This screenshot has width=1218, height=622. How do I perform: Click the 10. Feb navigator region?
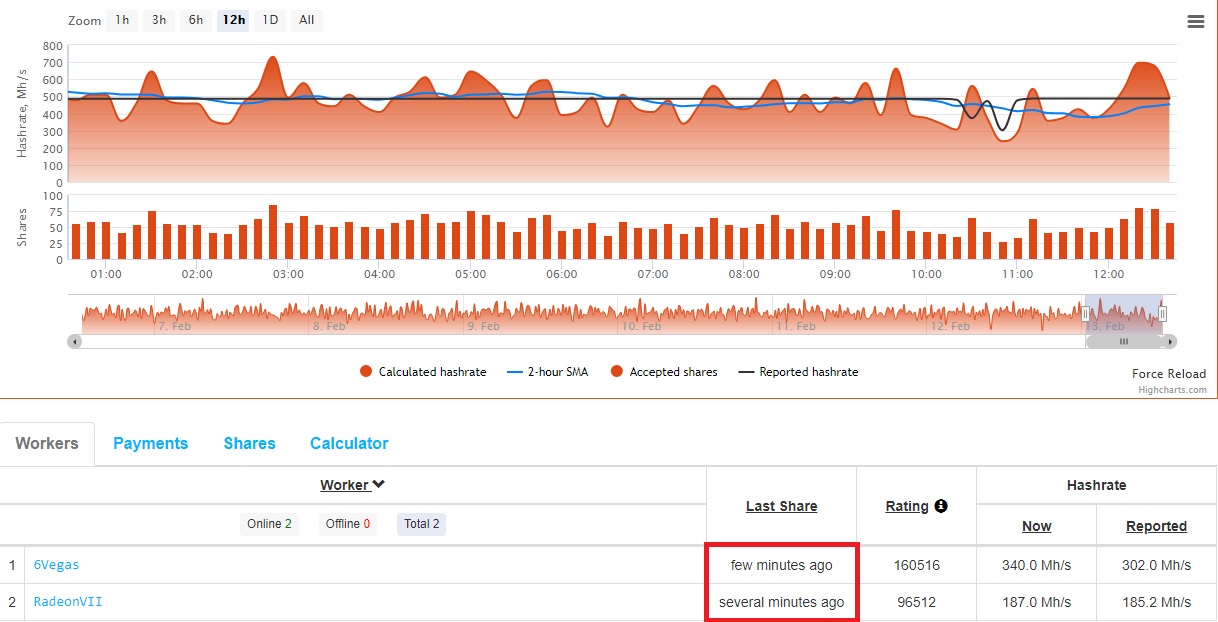[x=640, y=326]
